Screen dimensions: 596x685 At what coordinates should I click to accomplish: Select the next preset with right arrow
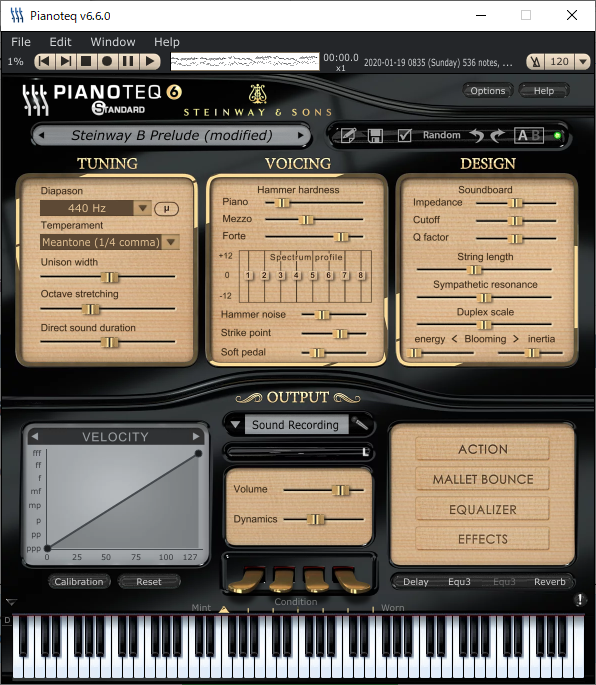point(301,135)
